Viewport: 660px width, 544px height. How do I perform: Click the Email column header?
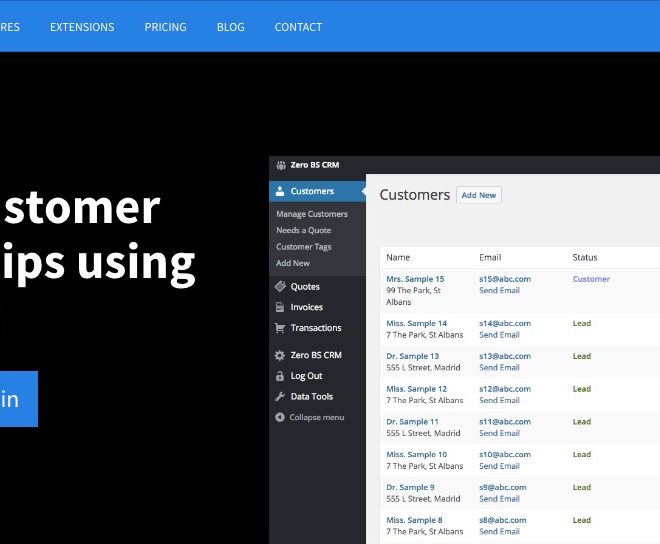[490, 257]
